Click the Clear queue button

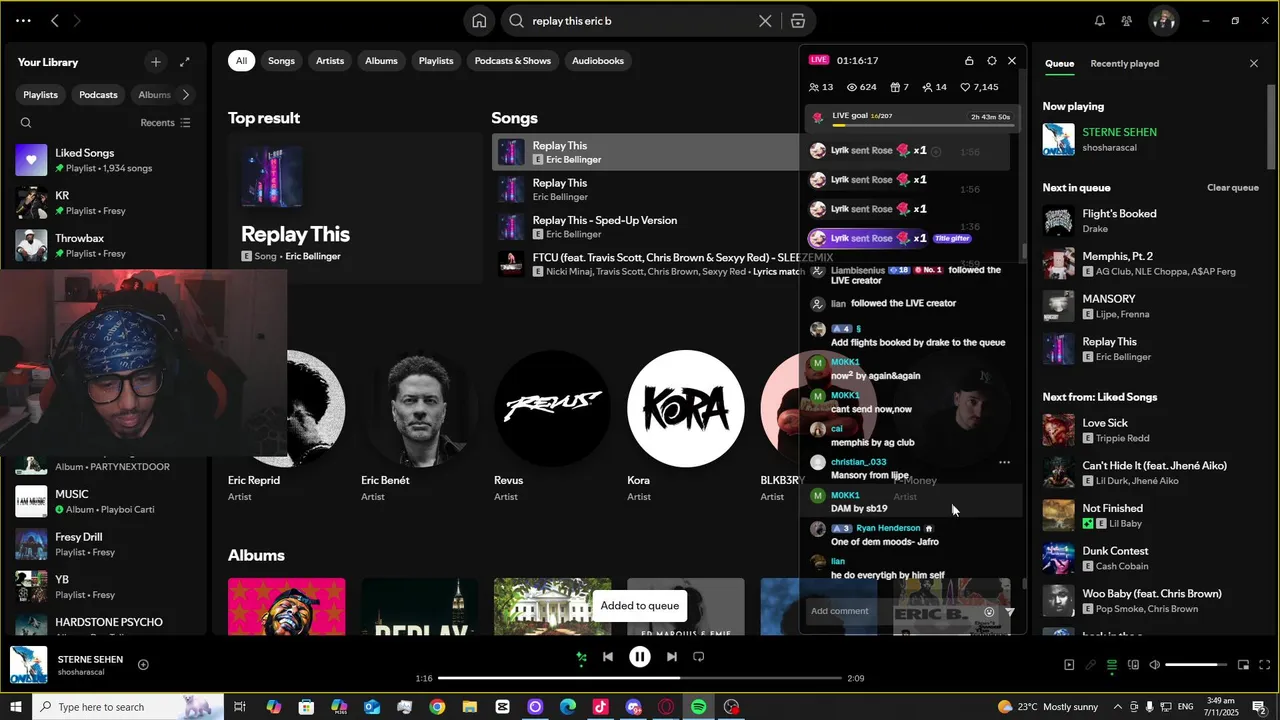pyautogui.click(x=1232, y=188)
